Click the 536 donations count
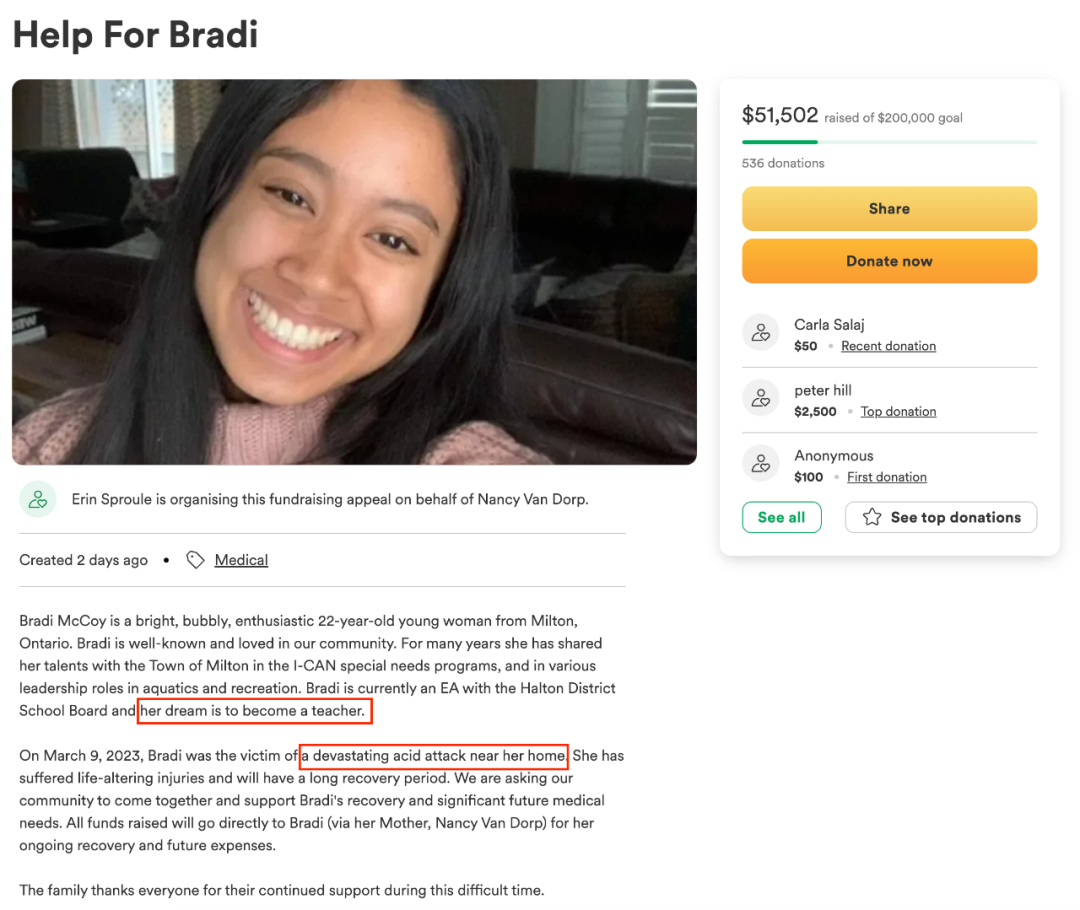Image resolution: width=1080 pixels, height=910 pixels. (783, 163)
